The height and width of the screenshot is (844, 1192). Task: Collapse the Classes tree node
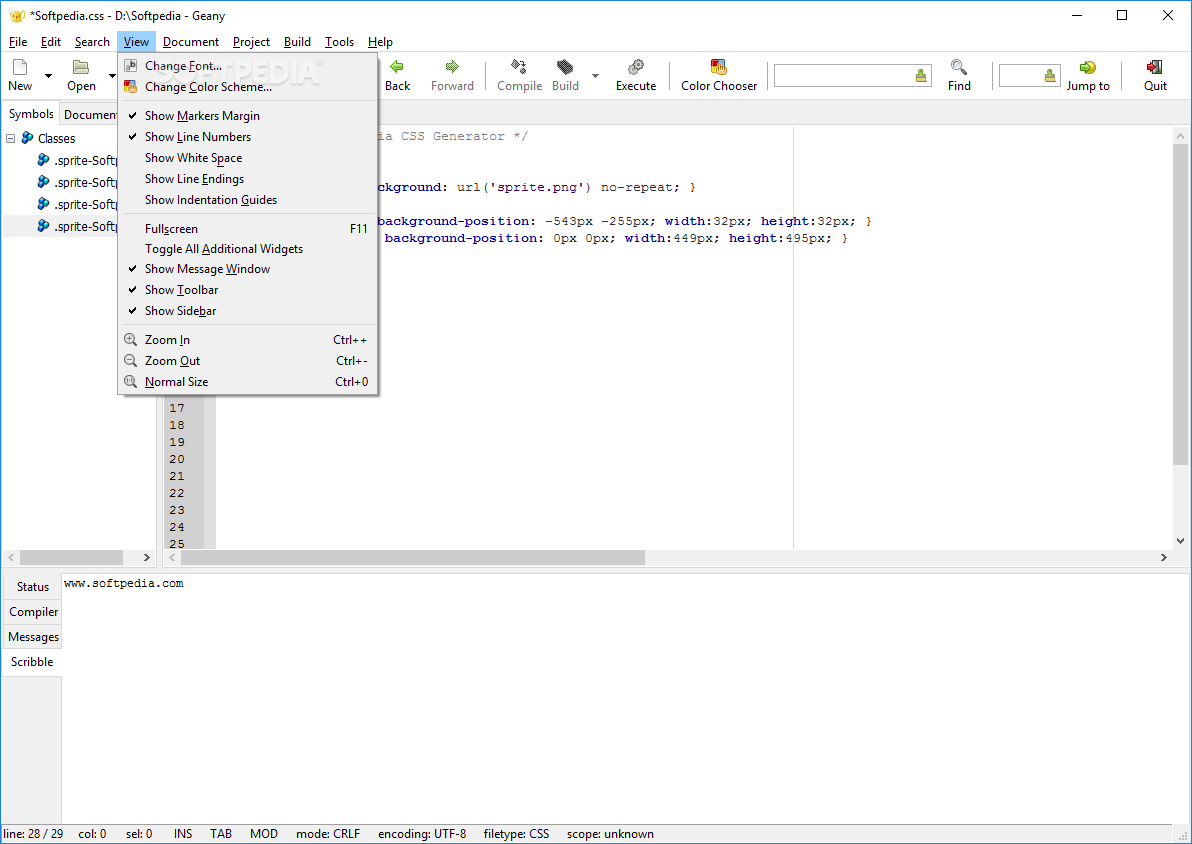pyautogui.click(x=11, y=138)
